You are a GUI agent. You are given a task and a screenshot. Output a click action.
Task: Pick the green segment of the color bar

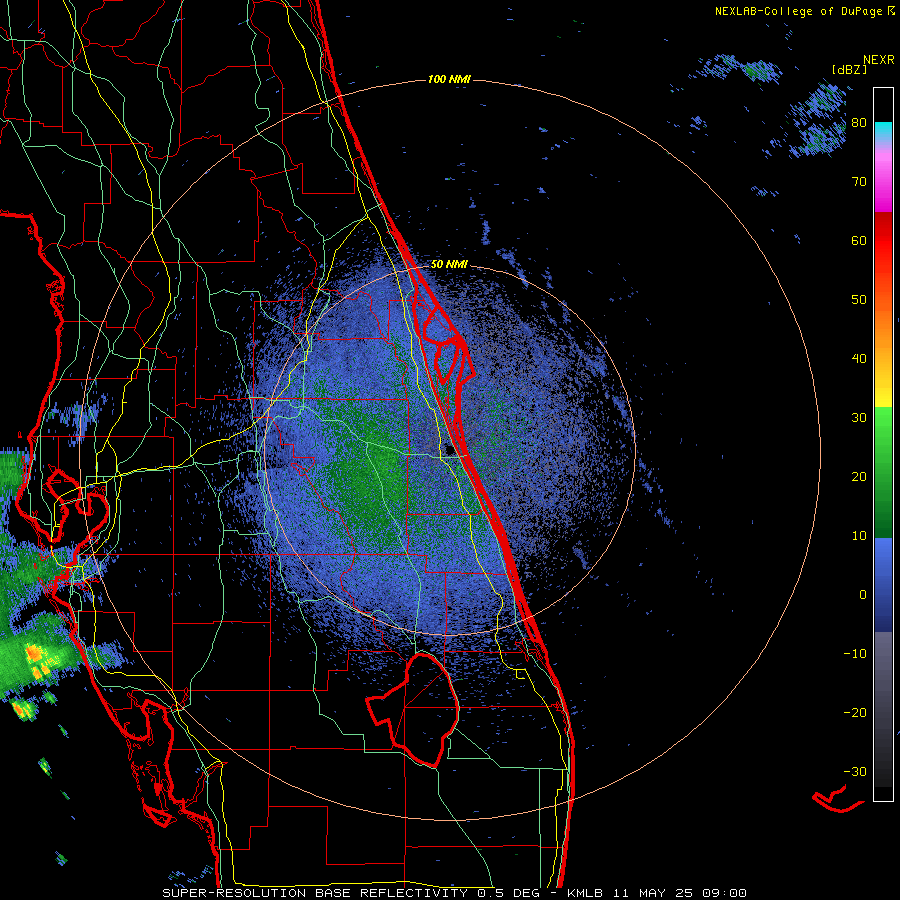tap(883, 472)
